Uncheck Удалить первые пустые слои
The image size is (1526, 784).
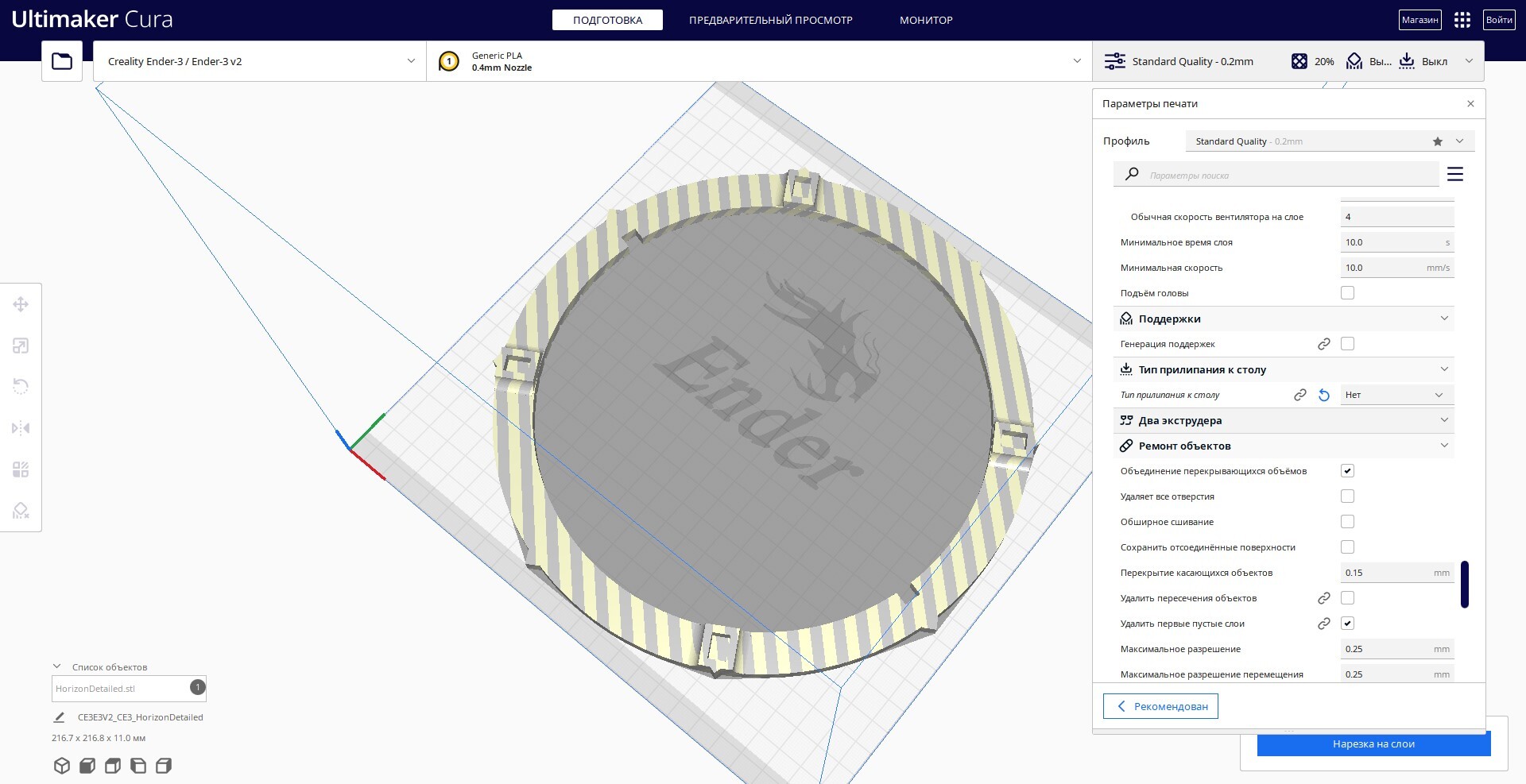[x=1347, y=624]
